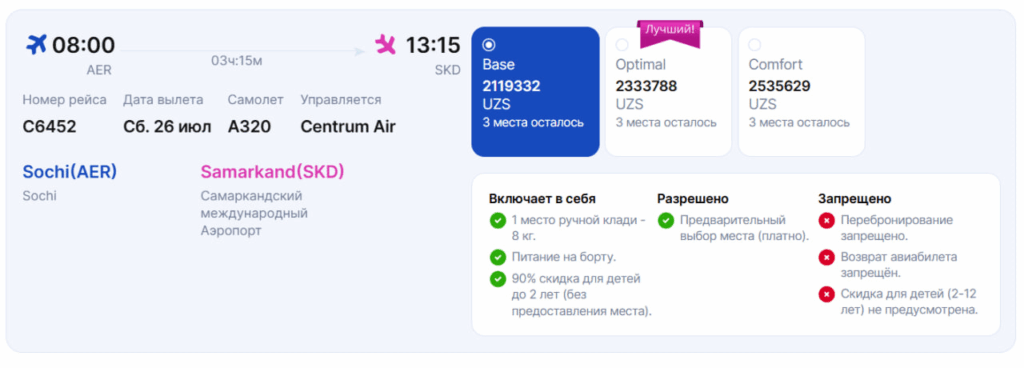The height and width of the screenshot is (368, 1024).
Task: Click the blue departure airplane icon
Action: pyautogui.click(x=37, y=44)
